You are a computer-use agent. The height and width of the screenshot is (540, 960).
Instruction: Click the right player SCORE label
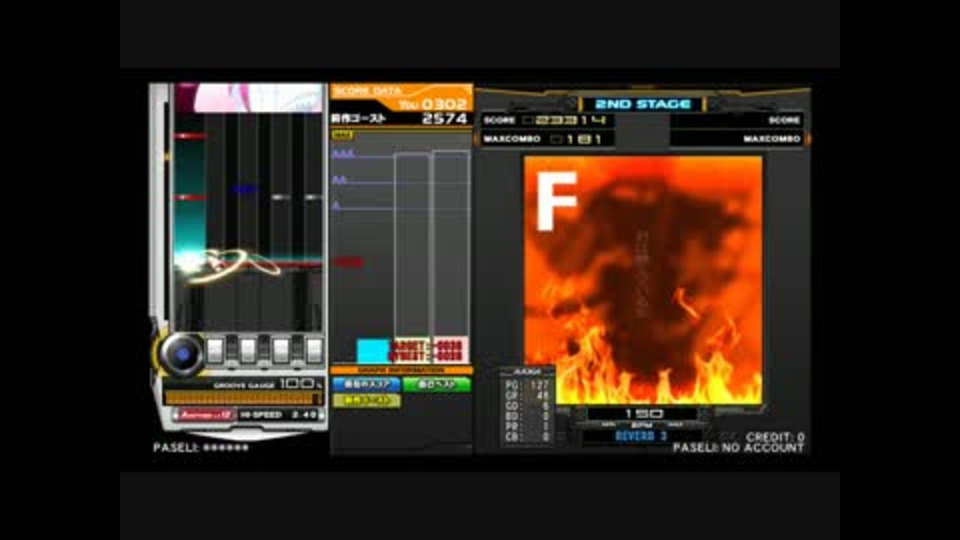[x=784, y=120]
